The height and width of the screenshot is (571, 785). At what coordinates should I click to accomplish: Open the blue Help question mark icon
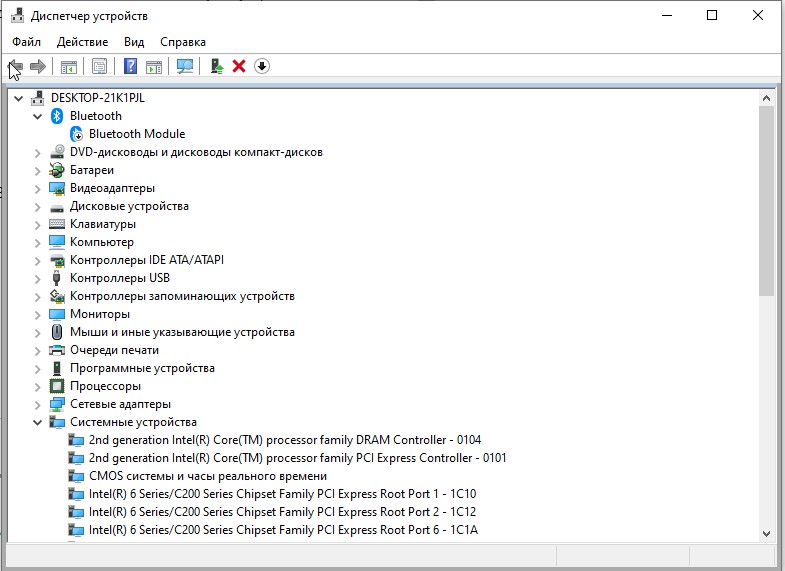pos(130,66)
